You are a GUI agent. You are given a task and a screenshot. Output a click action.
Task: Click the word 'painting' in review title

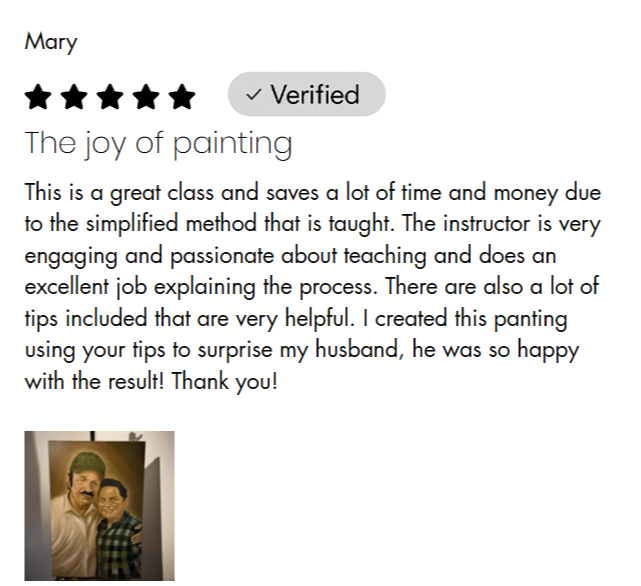click(233, 145)
